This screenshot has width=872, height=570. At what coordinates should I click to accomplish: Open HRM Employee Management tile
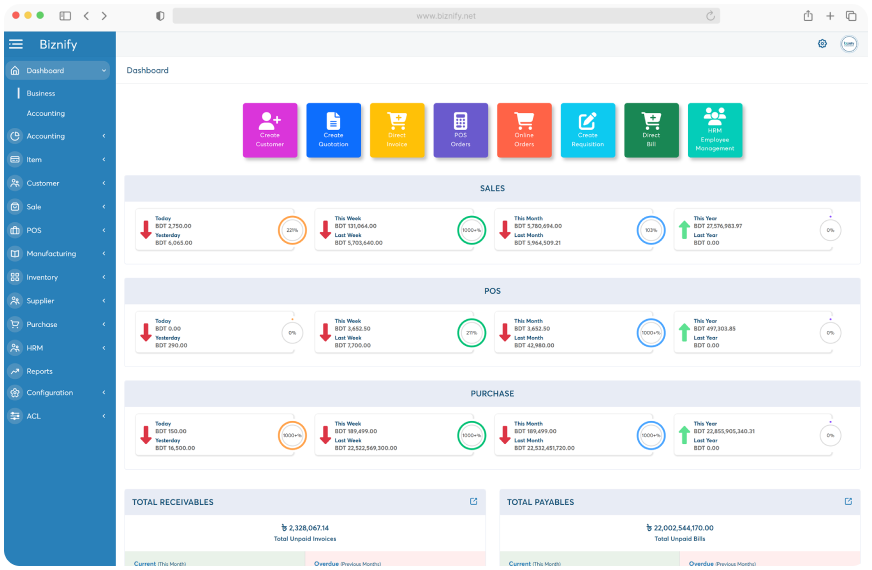pos(715,130)
